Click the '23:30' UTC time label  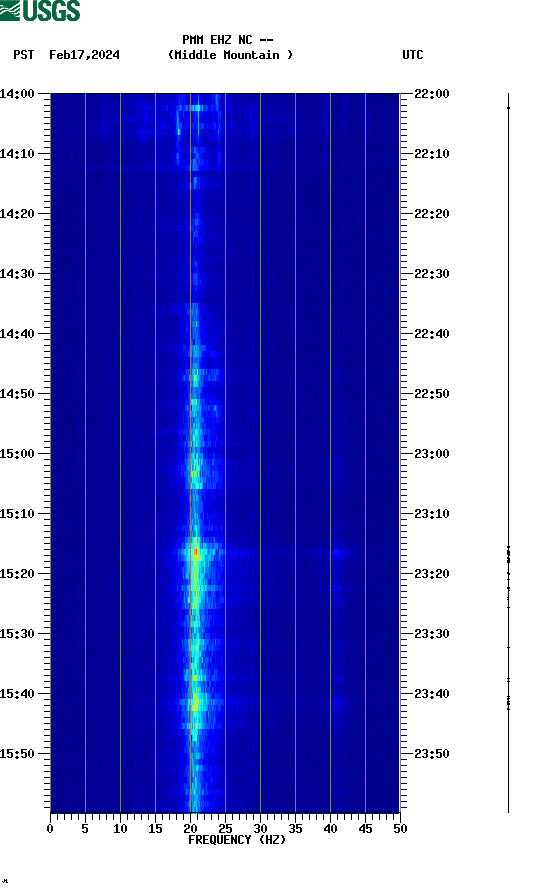point(431,634)
